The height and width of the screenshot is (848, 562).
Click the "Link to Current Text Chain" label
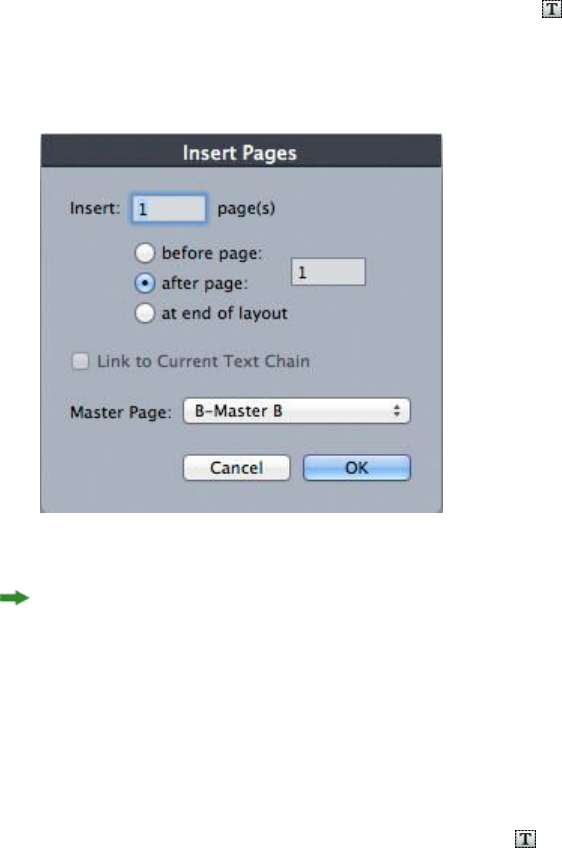click(203, 361)
